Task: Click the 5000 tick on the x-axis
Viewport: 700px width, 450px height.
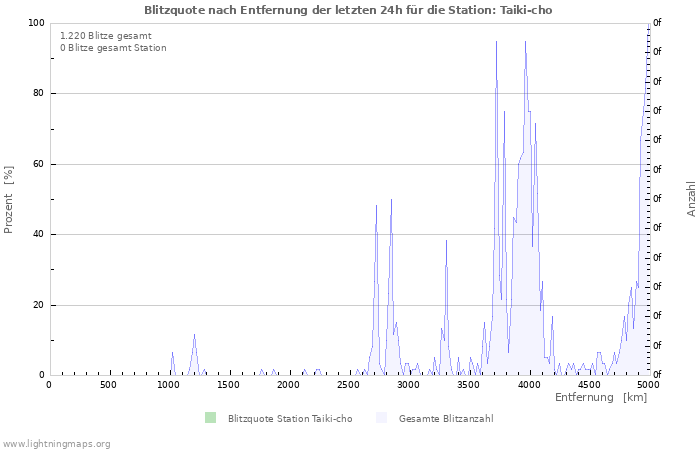Action: (x=648, y=385)
